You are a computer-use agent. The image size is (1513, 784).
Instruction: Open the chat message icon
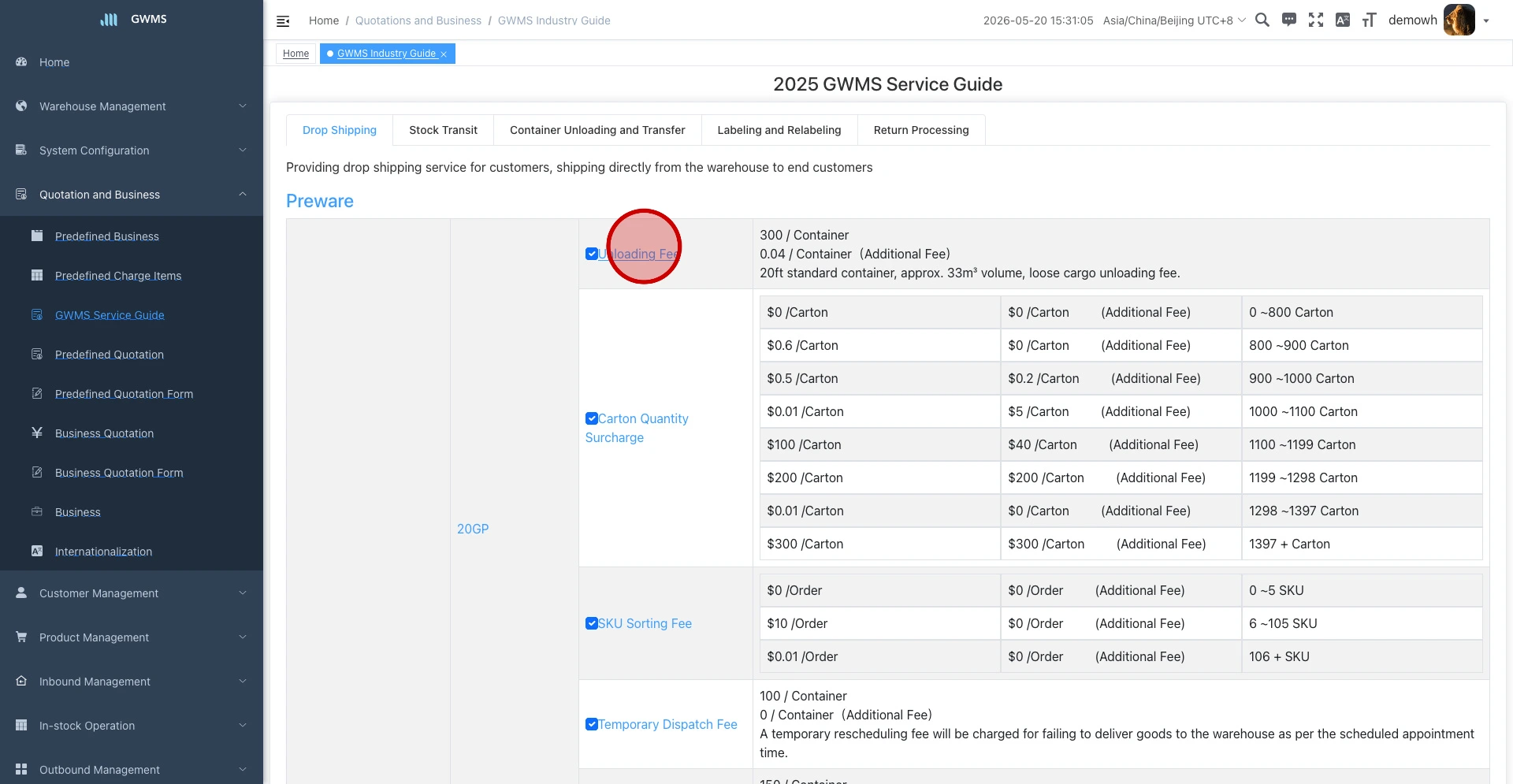click(1289, 20)
